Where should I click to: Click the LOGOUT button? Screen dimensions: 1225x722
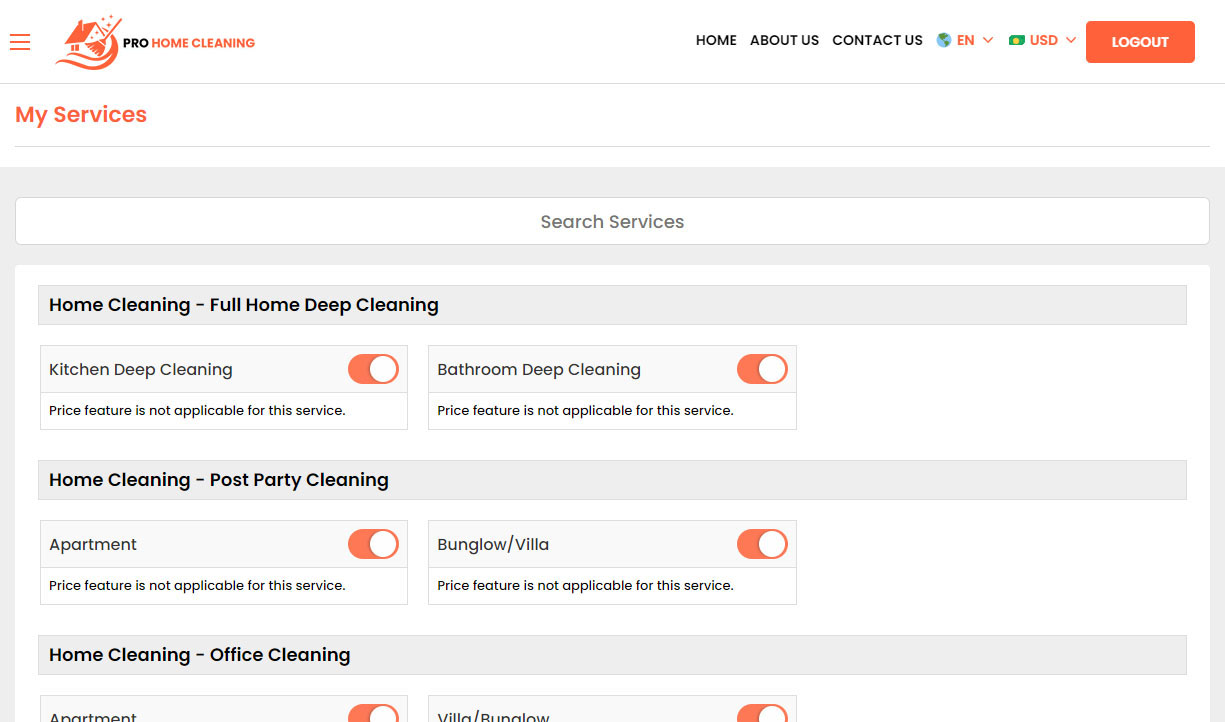point(1140,42)
